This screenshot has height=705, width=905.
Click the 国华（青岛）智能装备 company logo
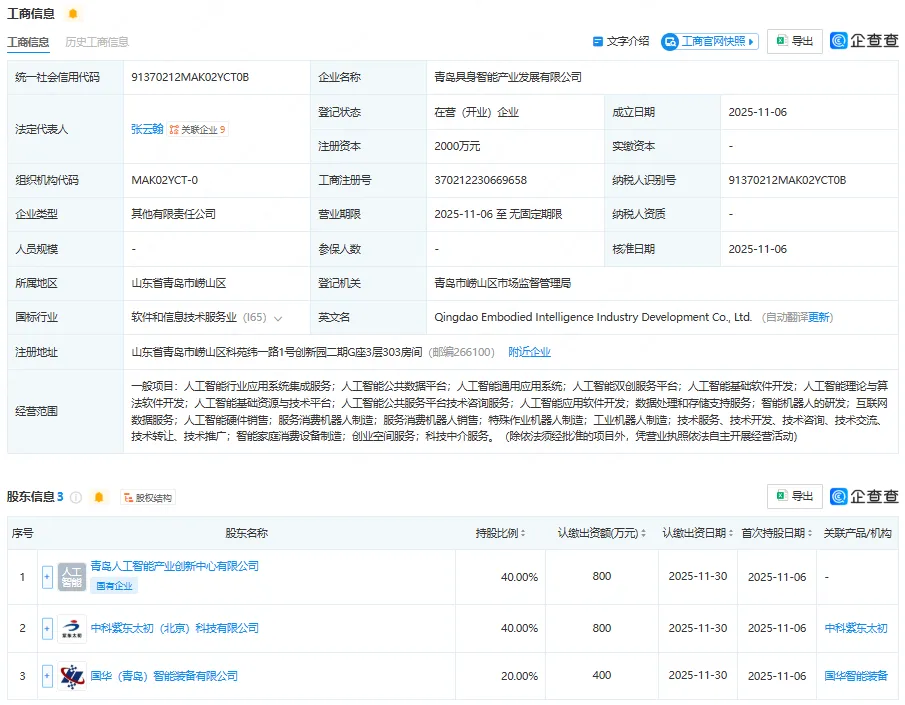[x=72, y=677]
